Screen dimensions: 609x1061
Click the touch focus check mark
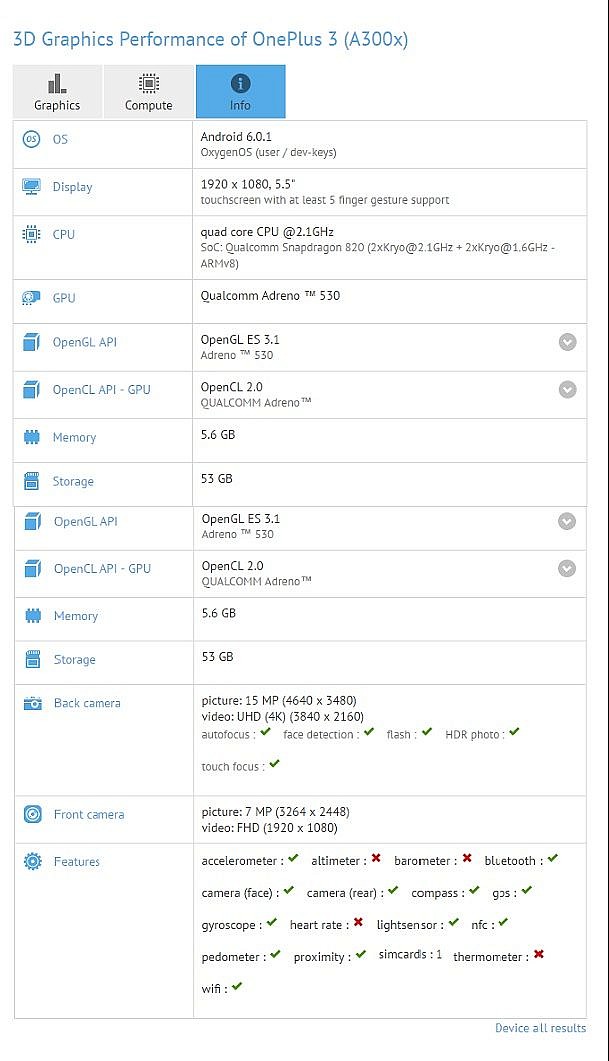coord(274,763)
